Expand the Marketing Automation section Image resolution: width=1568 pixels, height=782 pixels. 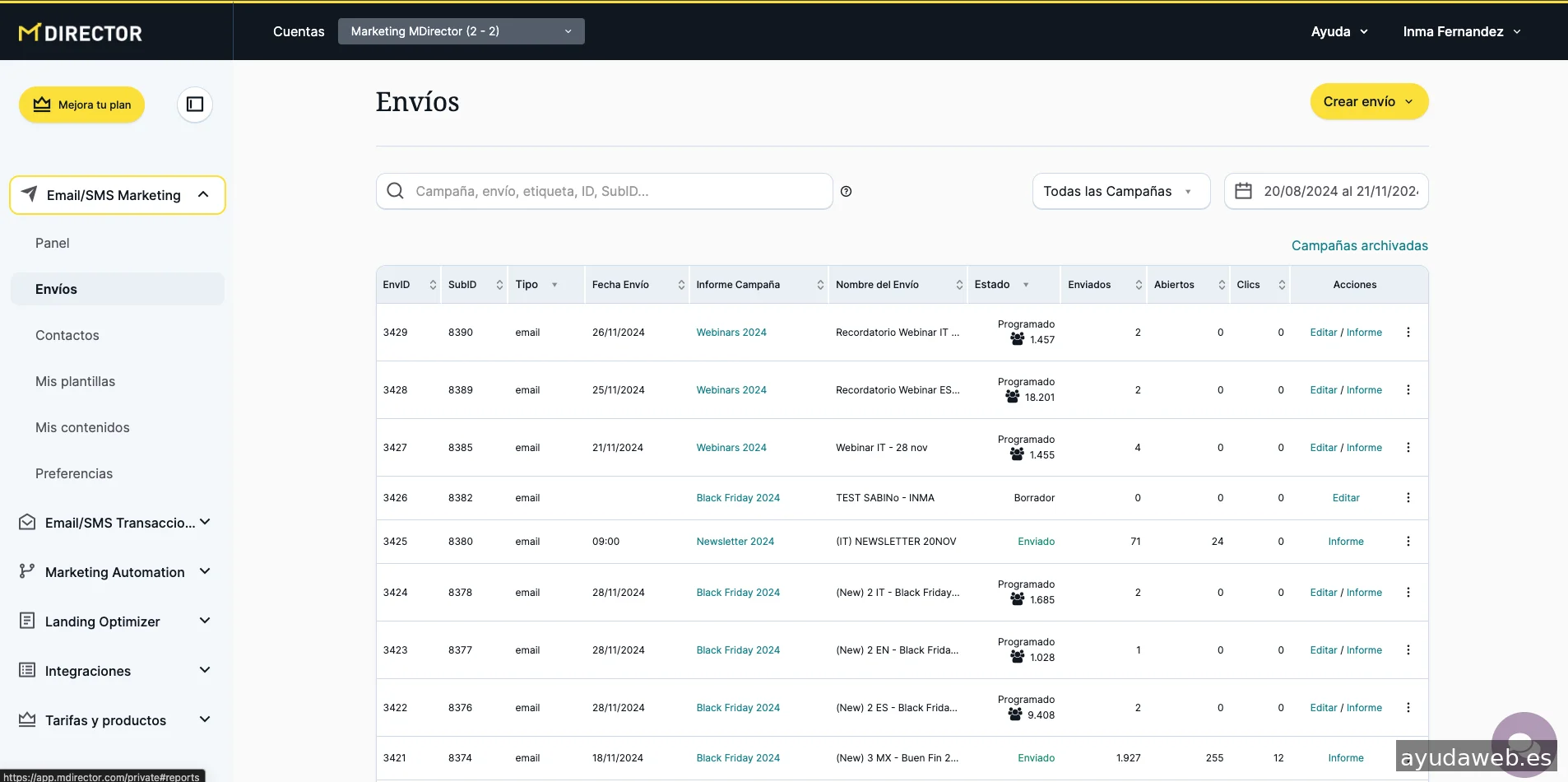click(115, 572)
